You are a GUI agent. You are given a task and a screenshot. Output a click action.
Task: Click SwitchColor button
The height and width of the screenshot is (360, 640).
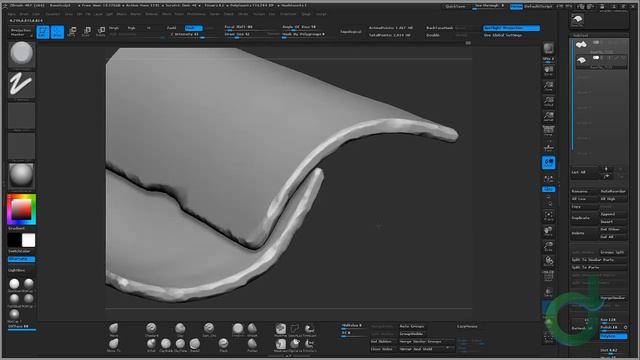click(20, 251)
